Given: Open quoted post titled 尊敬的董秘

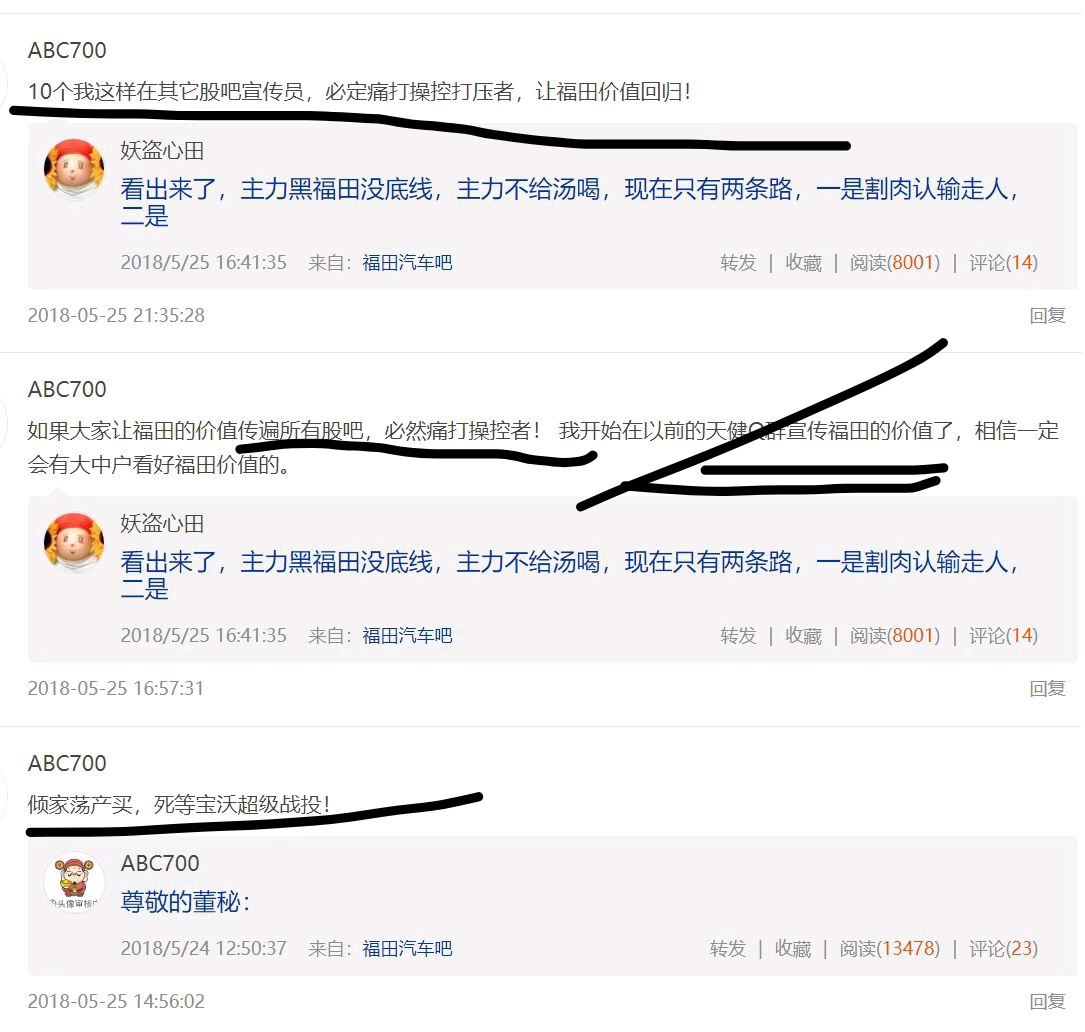Looking at the screenshot, I should pyautogui.click(x=185, y=902).
